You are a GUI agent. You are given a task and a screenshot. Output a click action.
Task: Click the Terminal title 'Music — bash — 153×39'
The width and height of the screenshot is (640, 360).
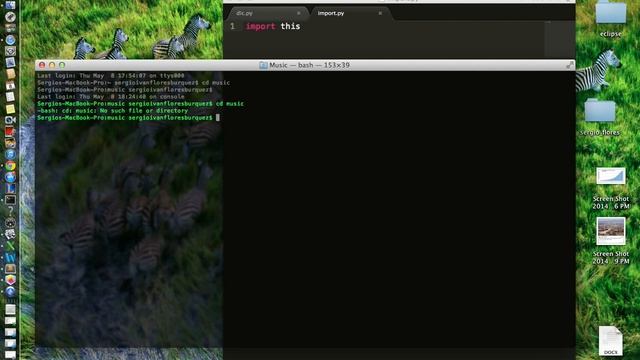coord(309,65)
